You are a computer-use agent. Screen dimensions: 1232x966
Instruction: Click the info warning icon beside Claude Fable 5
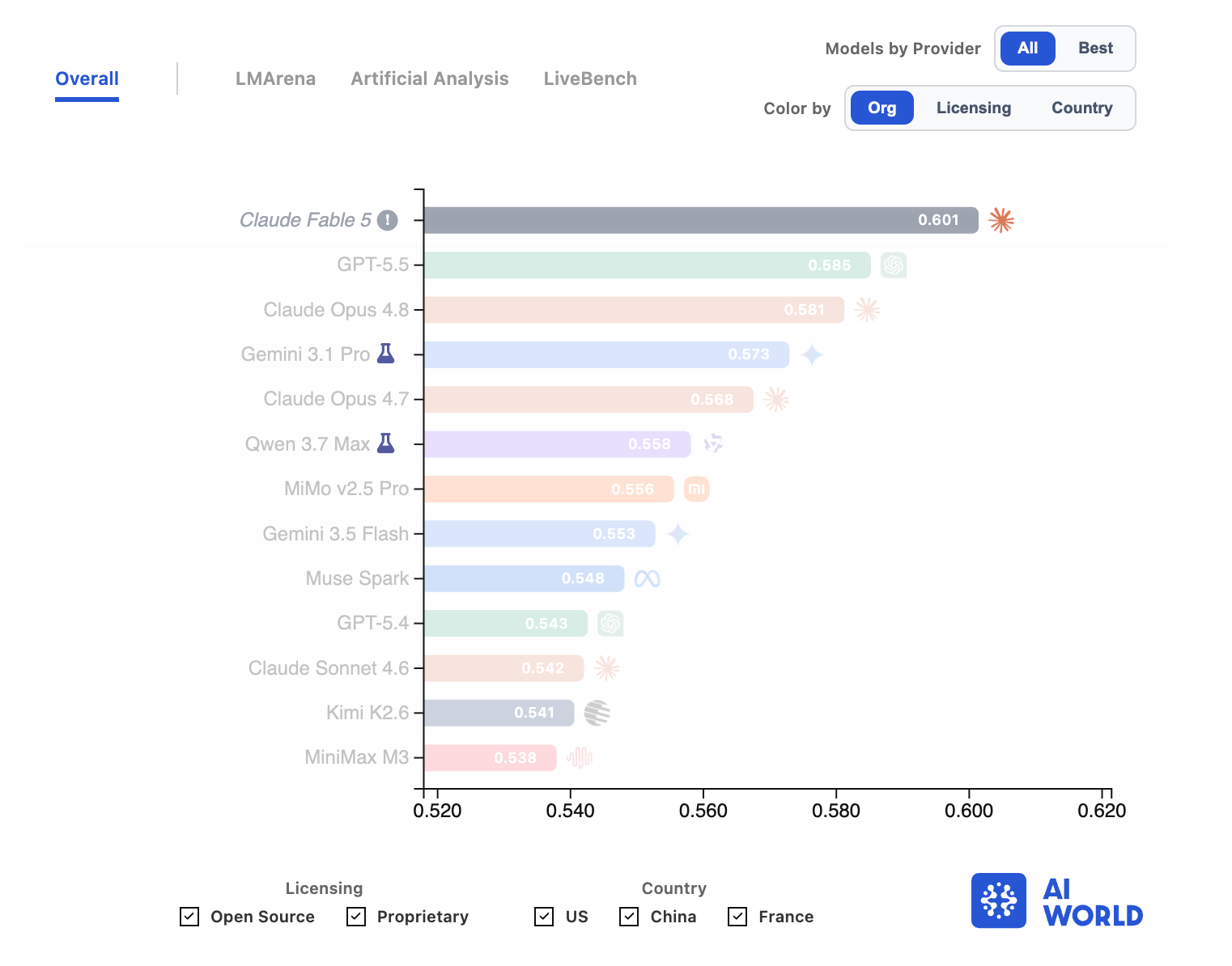point(388,220)
